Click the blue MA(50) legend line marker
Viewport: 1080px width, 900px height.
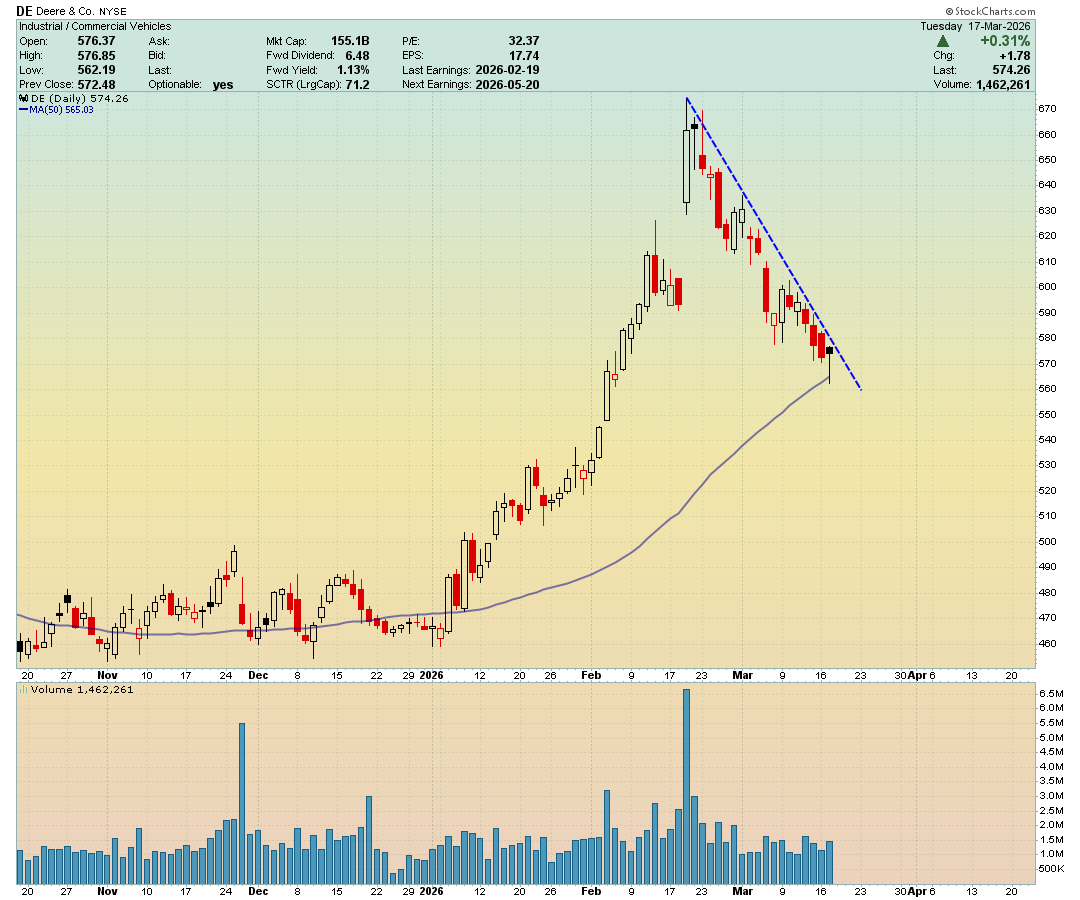23,109
